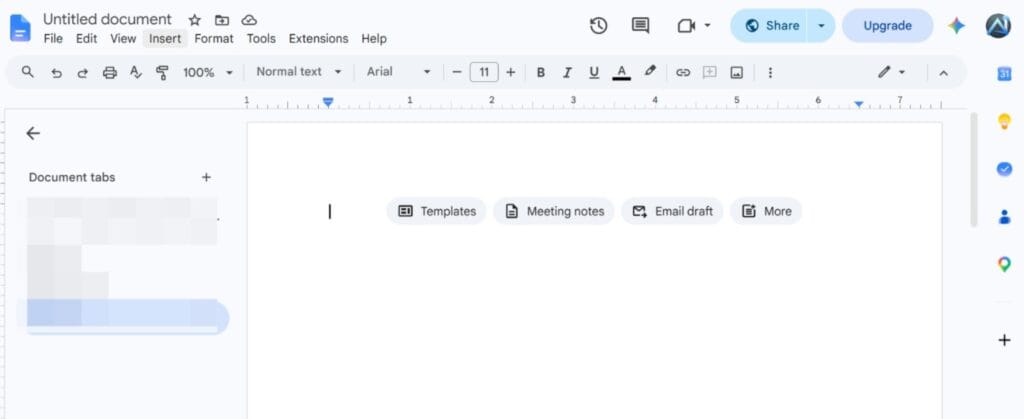Click the Upgrade button

(888, 26)
